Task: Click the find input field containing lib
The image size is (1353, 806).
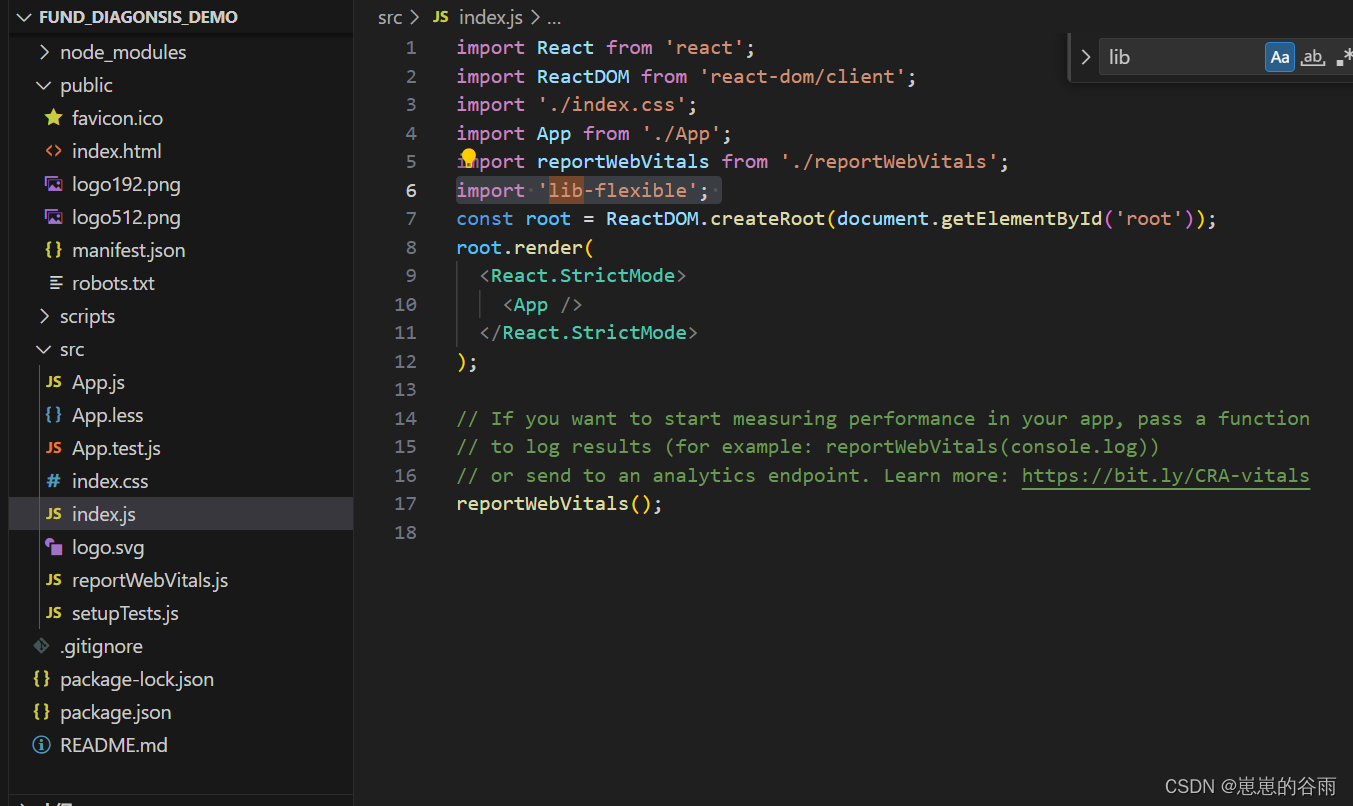Action: click(1181, 57)
